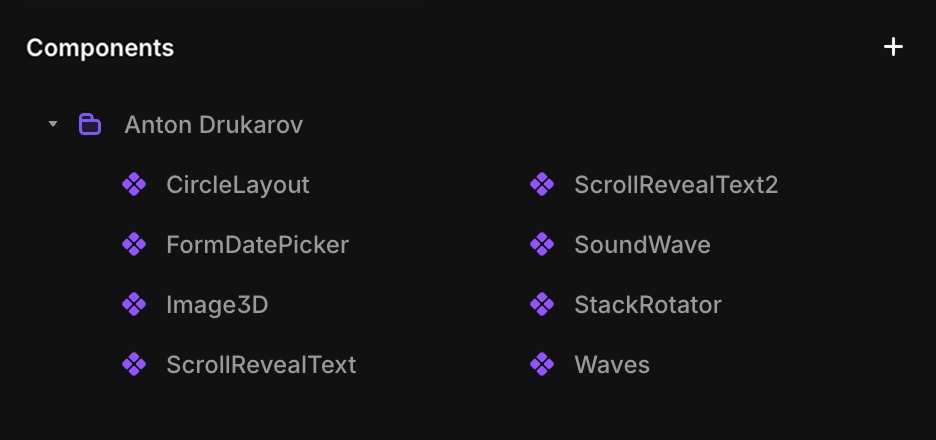Viewport: 936px width, 440px height.
Task: Click the Image3D component icon
Action: [134, 305]
